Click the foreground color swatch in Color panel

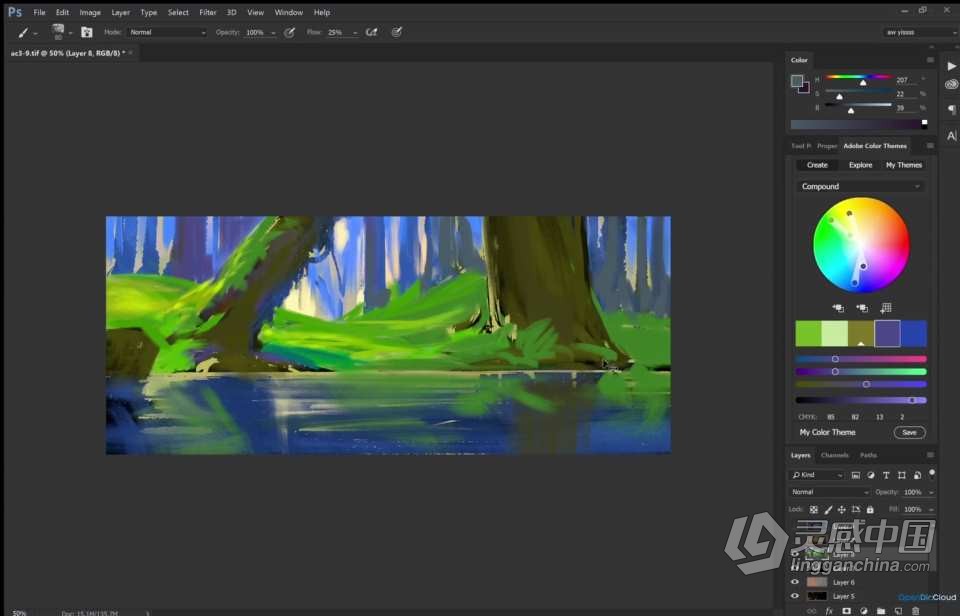(797, 81)
